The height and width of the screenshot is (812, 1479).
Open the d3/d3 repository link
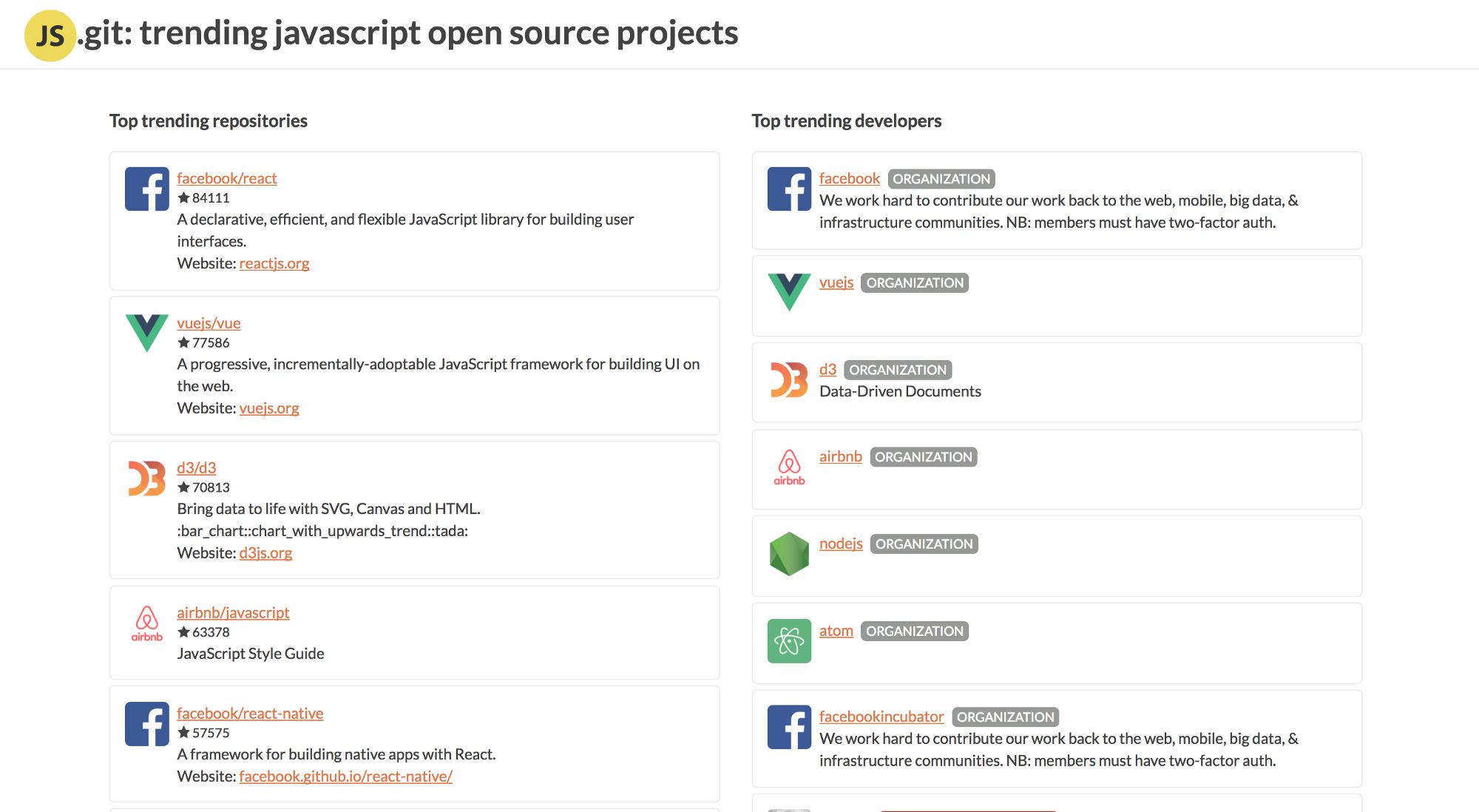[197, 468]
